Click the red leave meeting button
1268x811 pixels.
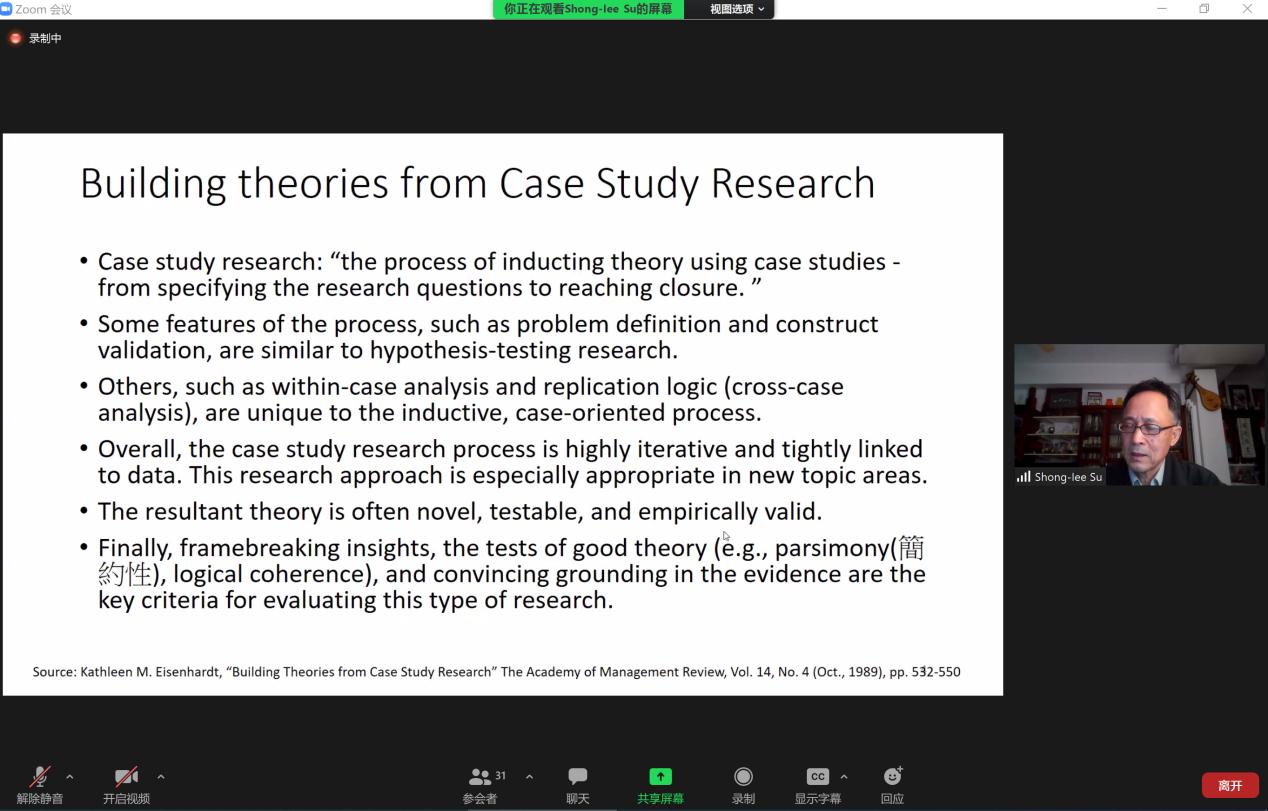coord(1229,785)
